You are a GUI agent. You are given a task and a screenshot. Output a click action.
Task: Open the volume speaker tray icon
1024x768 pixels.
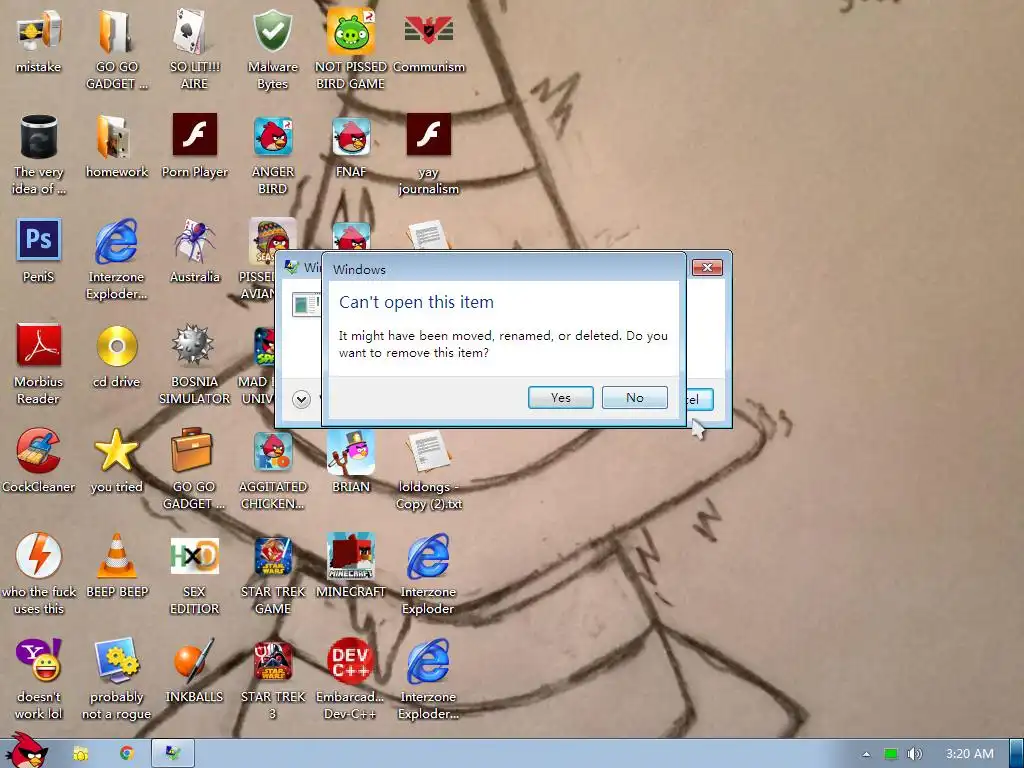[x=914, y=754]
